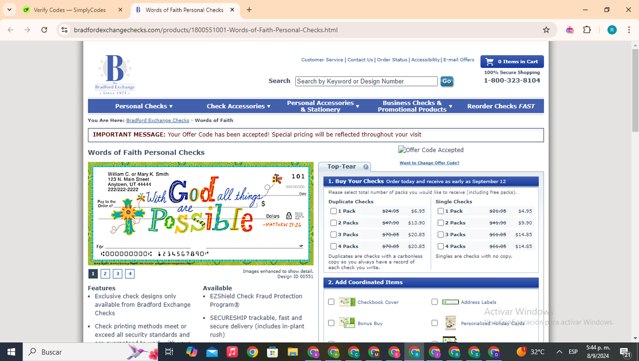Go back to the previous page
639x361 pixels.
click(x=11, y=30)
